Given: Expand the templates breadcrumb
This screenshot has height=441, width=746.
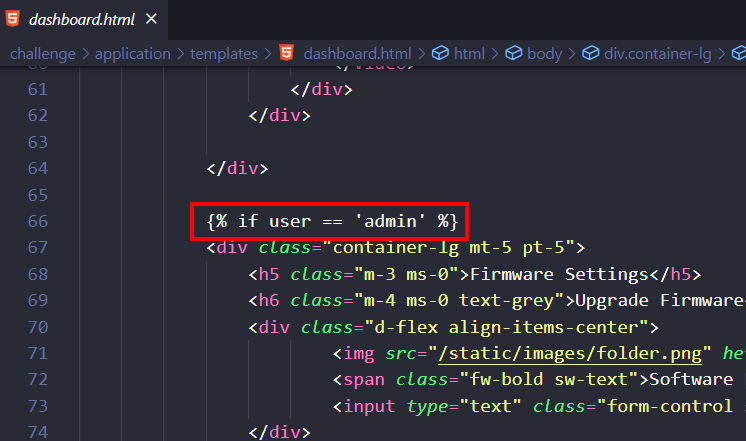Looking at the screenshot, I should pos(226,54).
